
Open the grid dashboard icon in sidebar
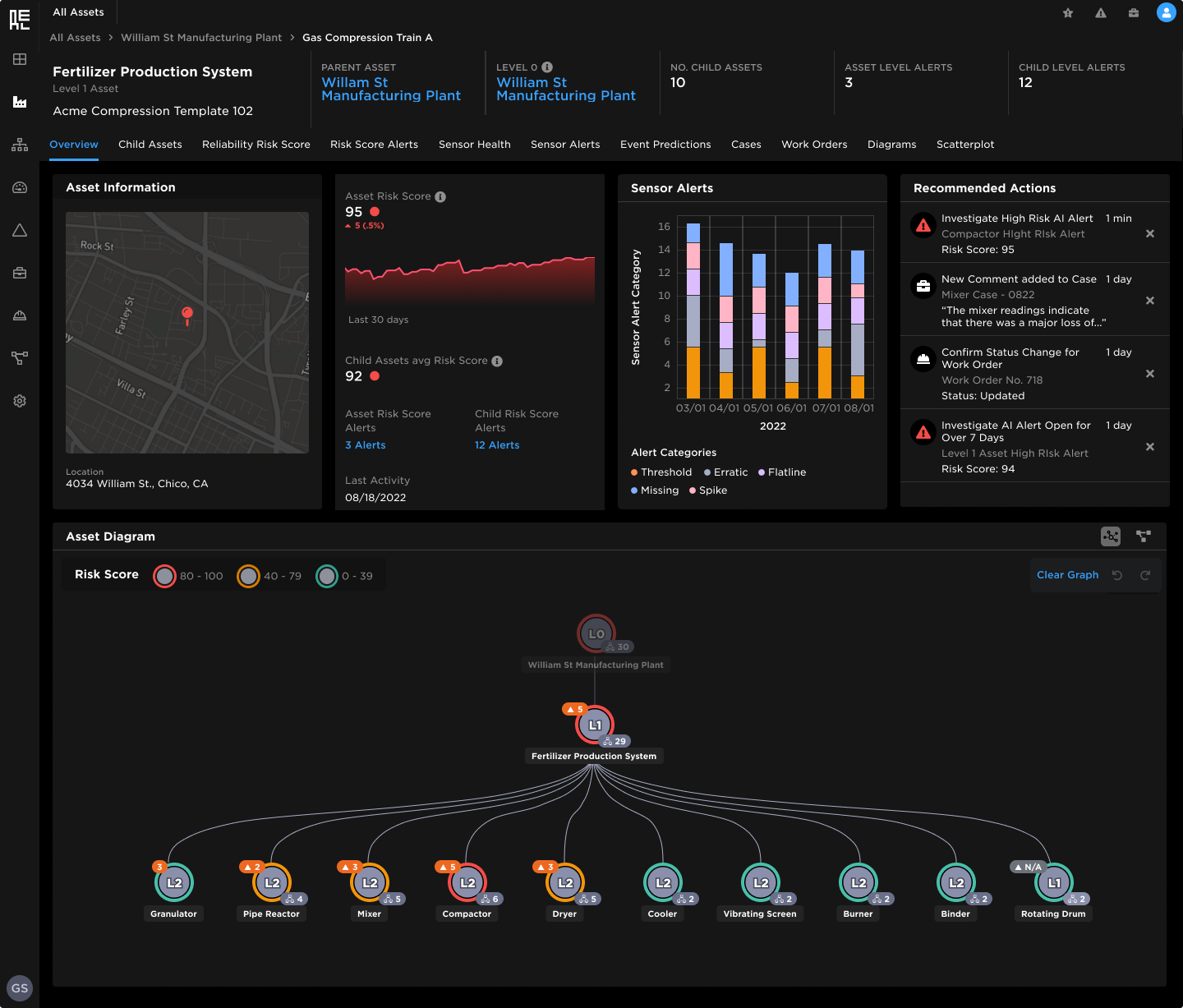pyautogui.click(x=20, y=59)
